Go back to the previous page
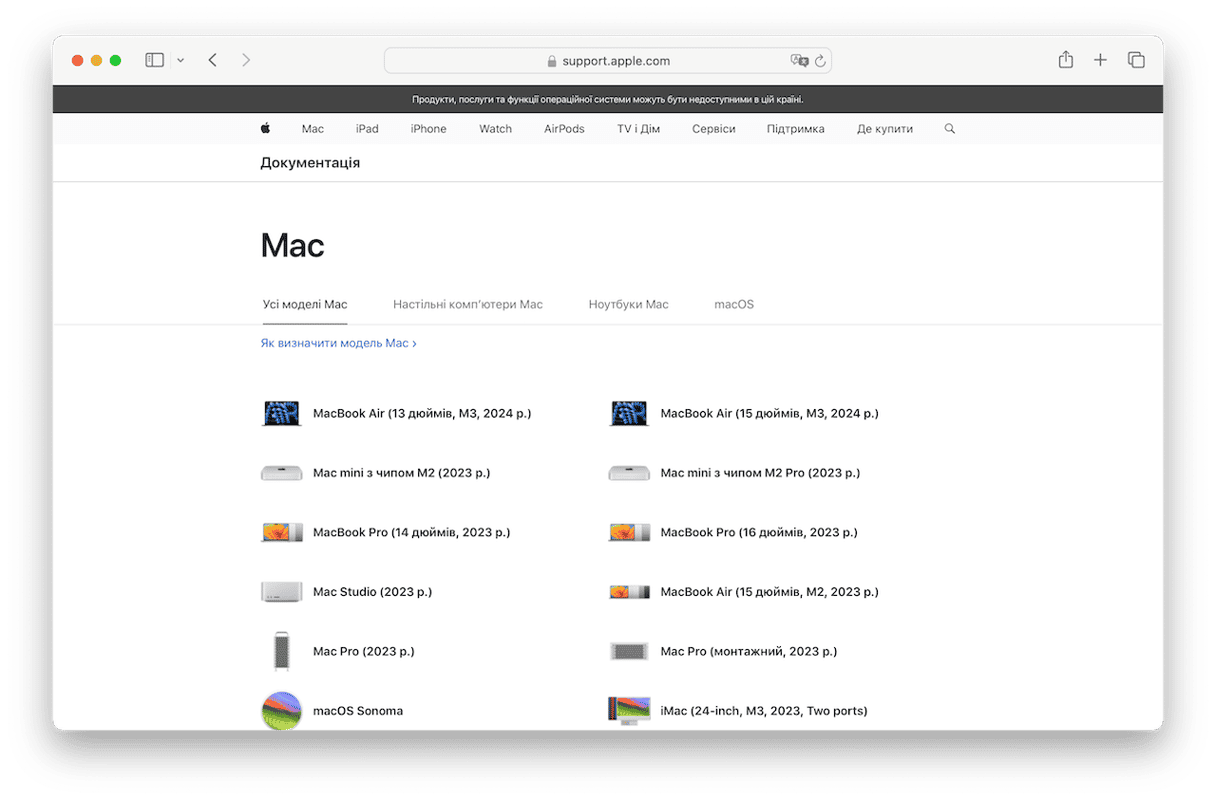The width and height of the screenshot is (1216, 800). point(213,60)
